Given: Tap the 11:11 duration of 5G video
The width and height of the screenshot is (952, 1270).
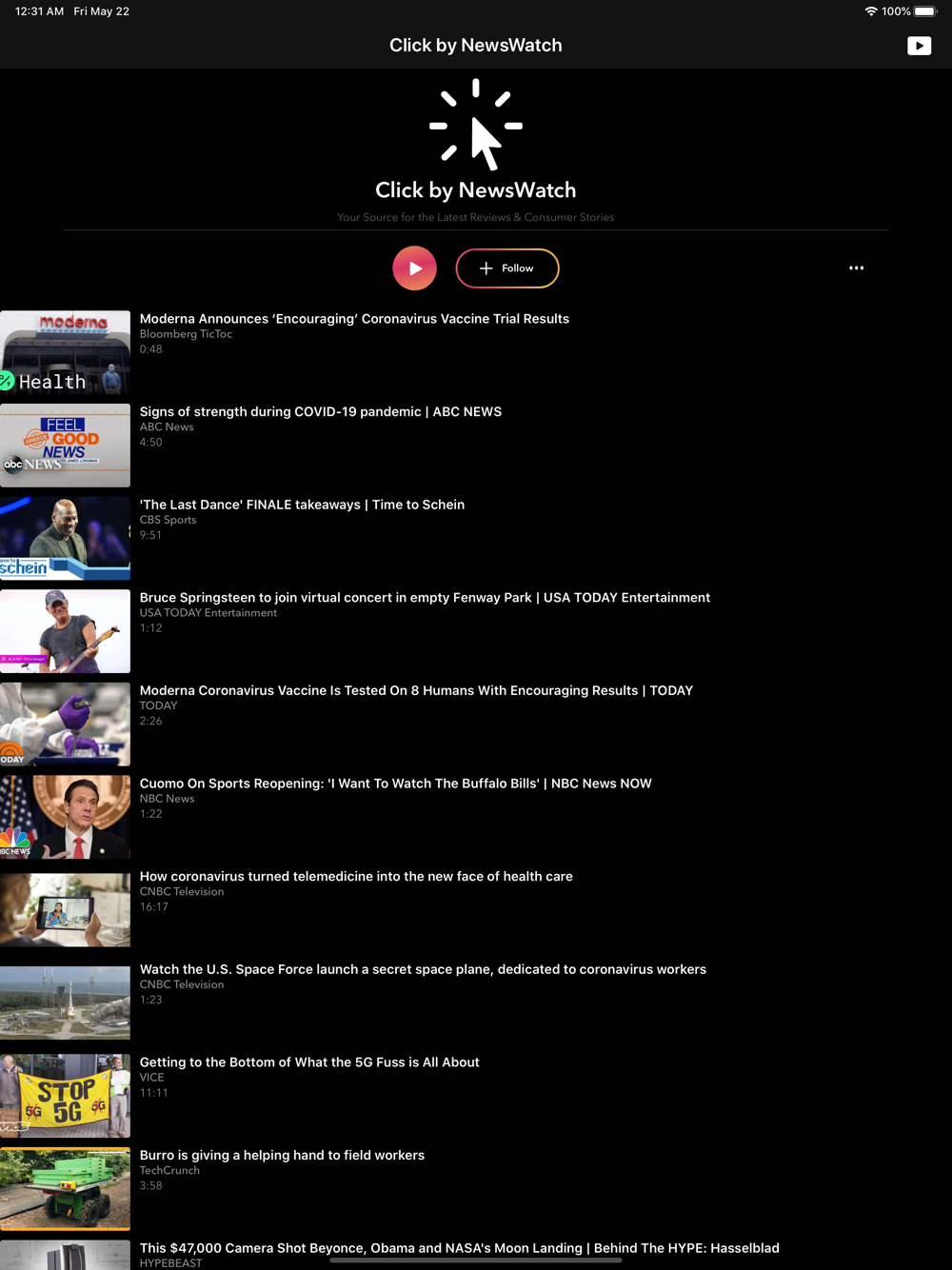Looking at the screenshot, I should [154, 1093].
